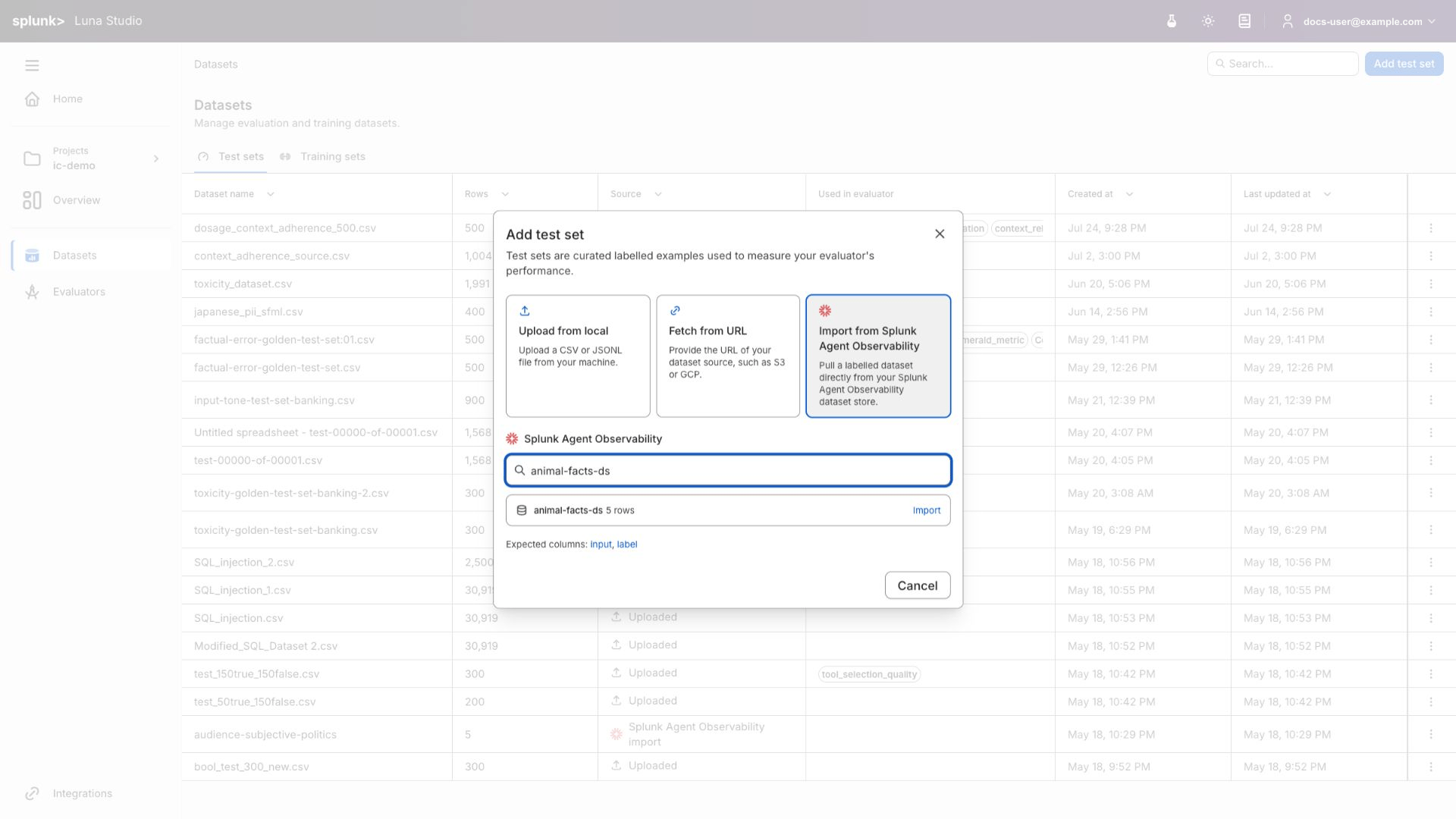Viewport: 1456px width, 819px height.
Task: Open dataset test_50true_150false.csv
Action: click(255, 701)
